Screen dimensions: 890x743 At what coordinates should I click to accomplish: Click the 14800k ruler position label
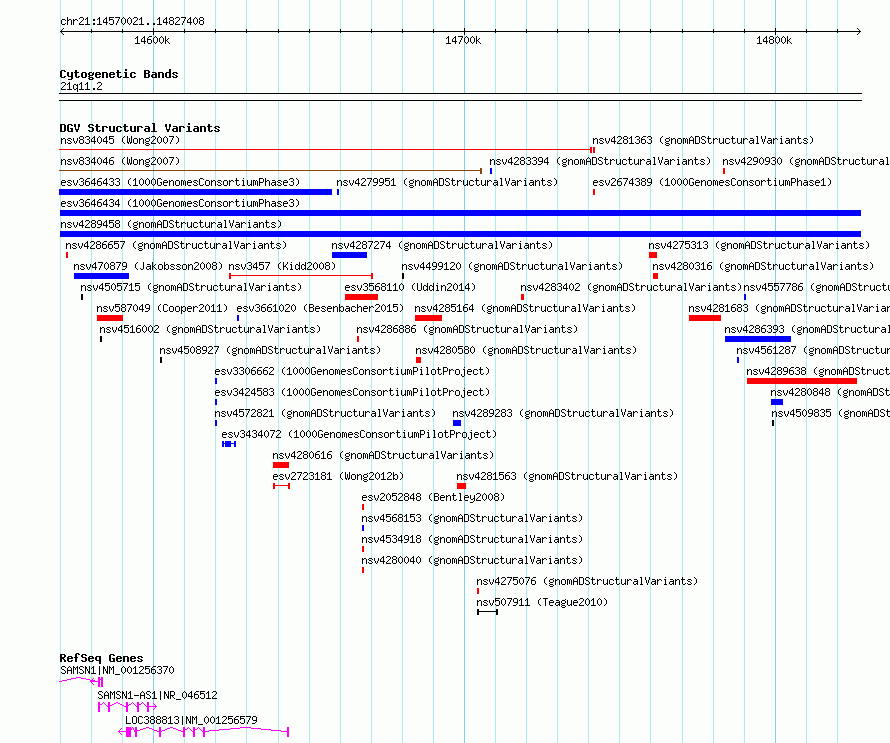(x=774, y=40)
